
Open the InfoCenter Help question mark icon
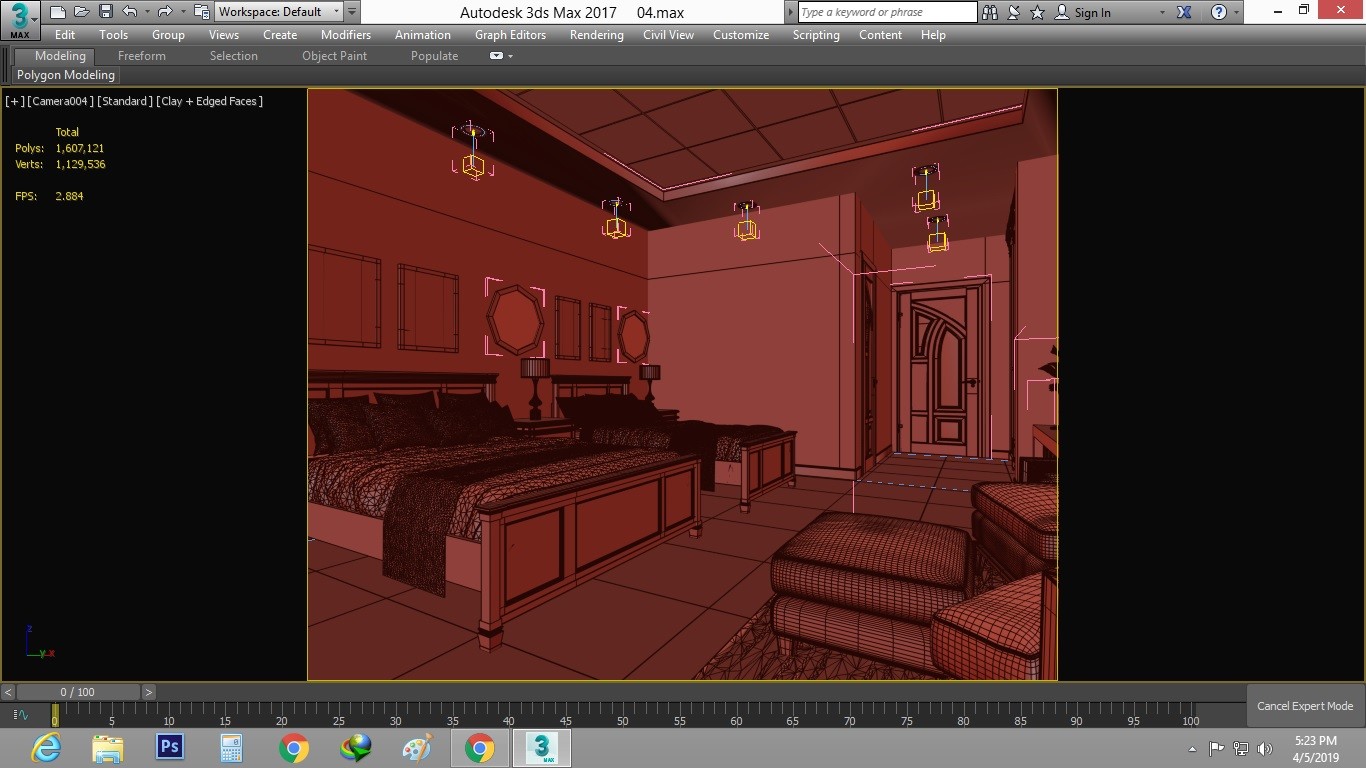coord(1221,12)
